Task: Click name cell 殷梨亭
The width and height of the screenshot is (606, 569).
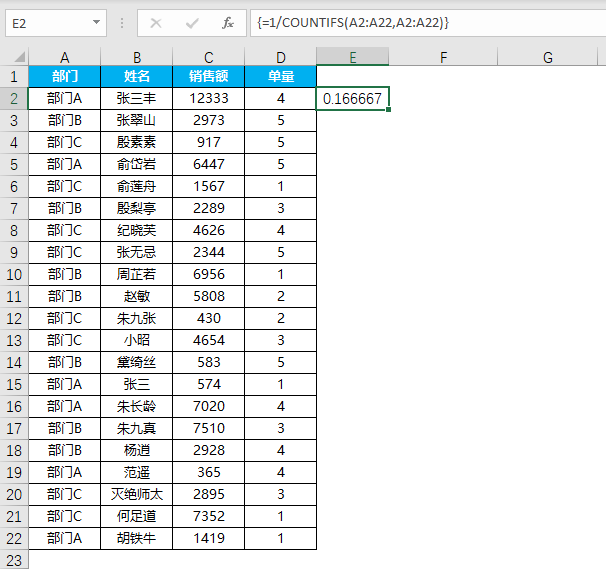Action: [x=136, y=209]
